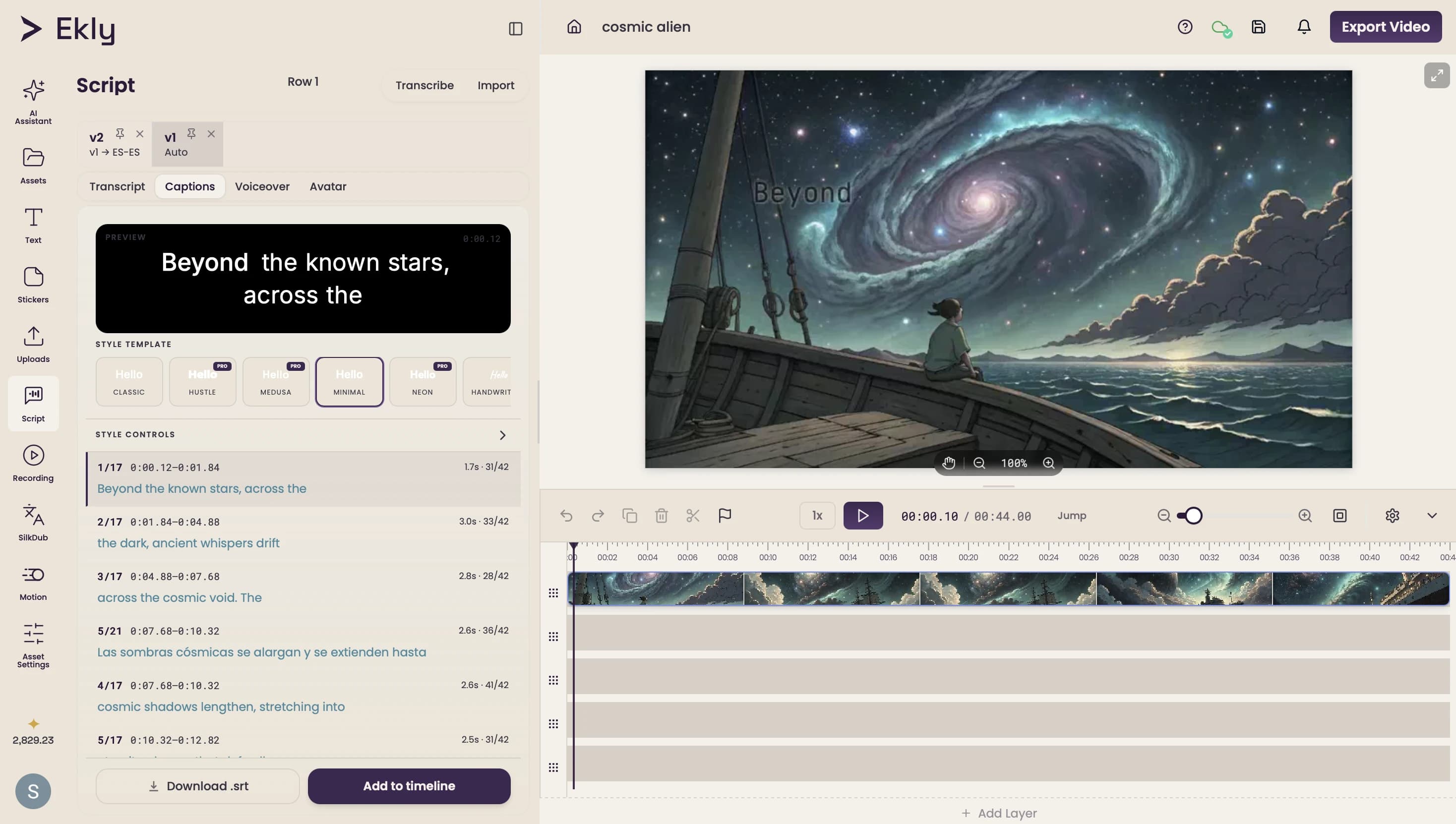Switch to the Transcript tab
Screen dimensions: 1456x824
tap(117, 186)
